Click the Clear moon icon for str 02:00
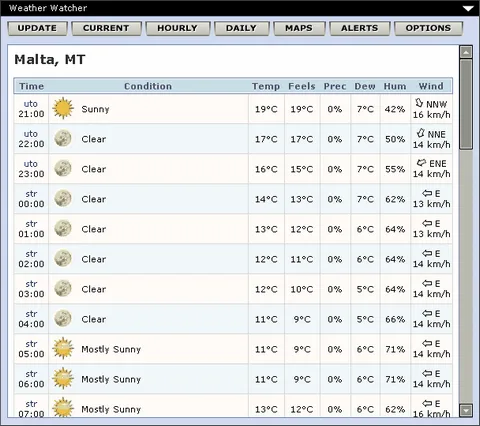This screenshot has height=426, width=480. (63, 258)
